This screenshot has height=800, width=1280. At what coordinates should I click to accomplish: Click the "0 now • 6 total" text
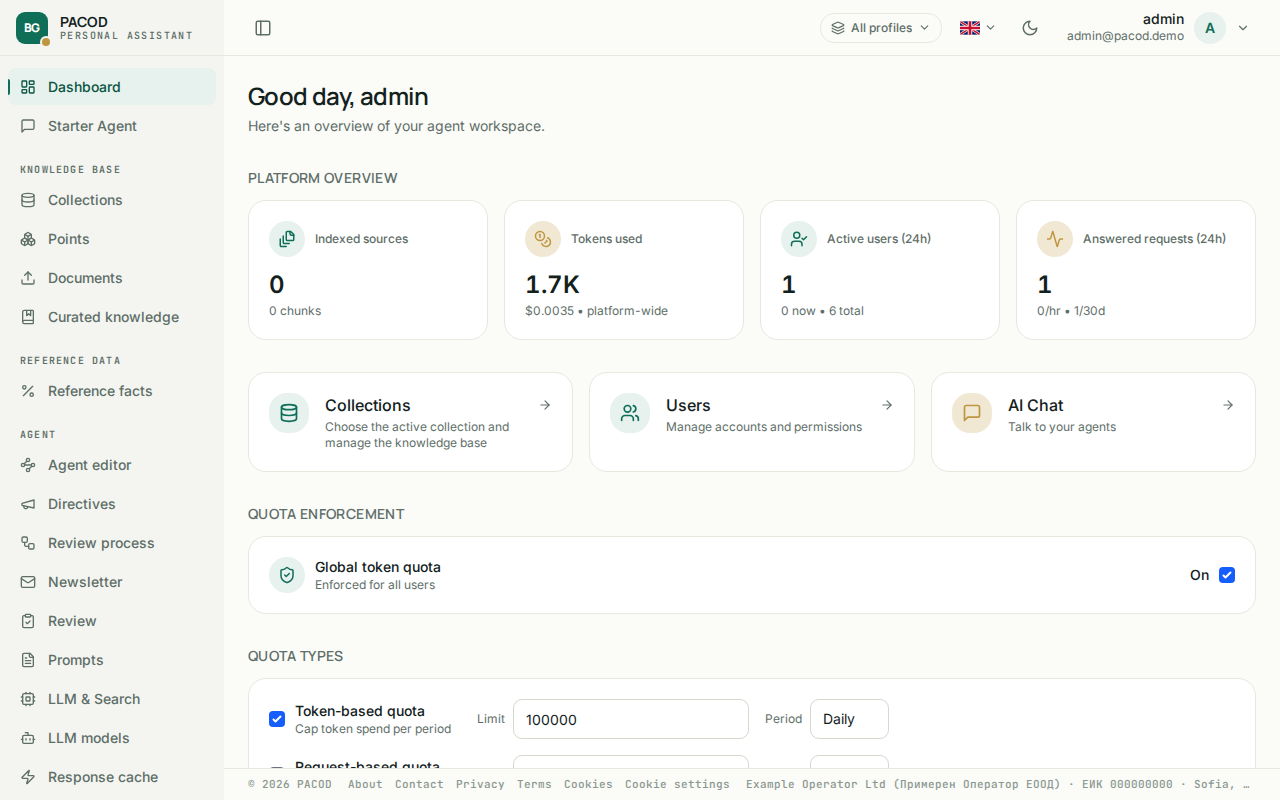click(x=822, y=311)
